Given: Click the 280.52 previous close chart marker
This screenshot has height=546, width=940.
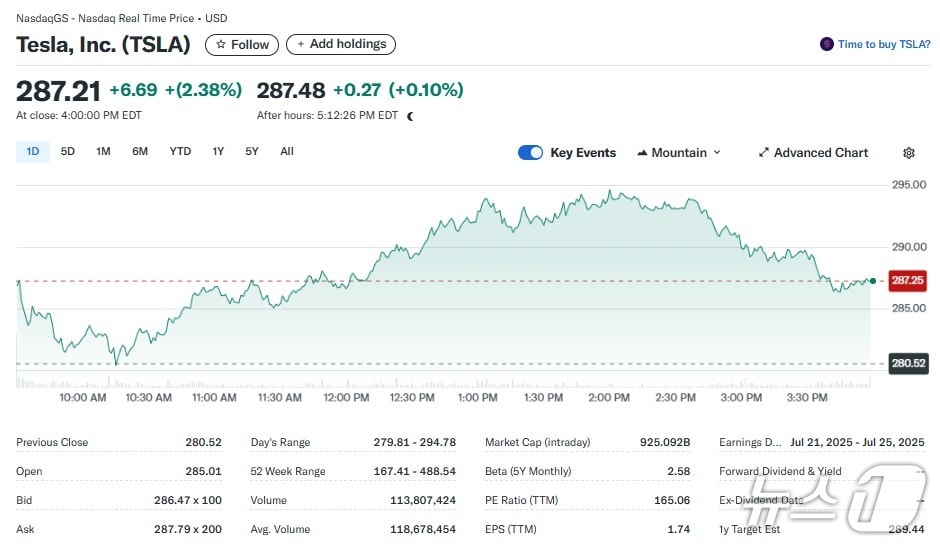Looking at the screenshot, I should click(907, 363).
